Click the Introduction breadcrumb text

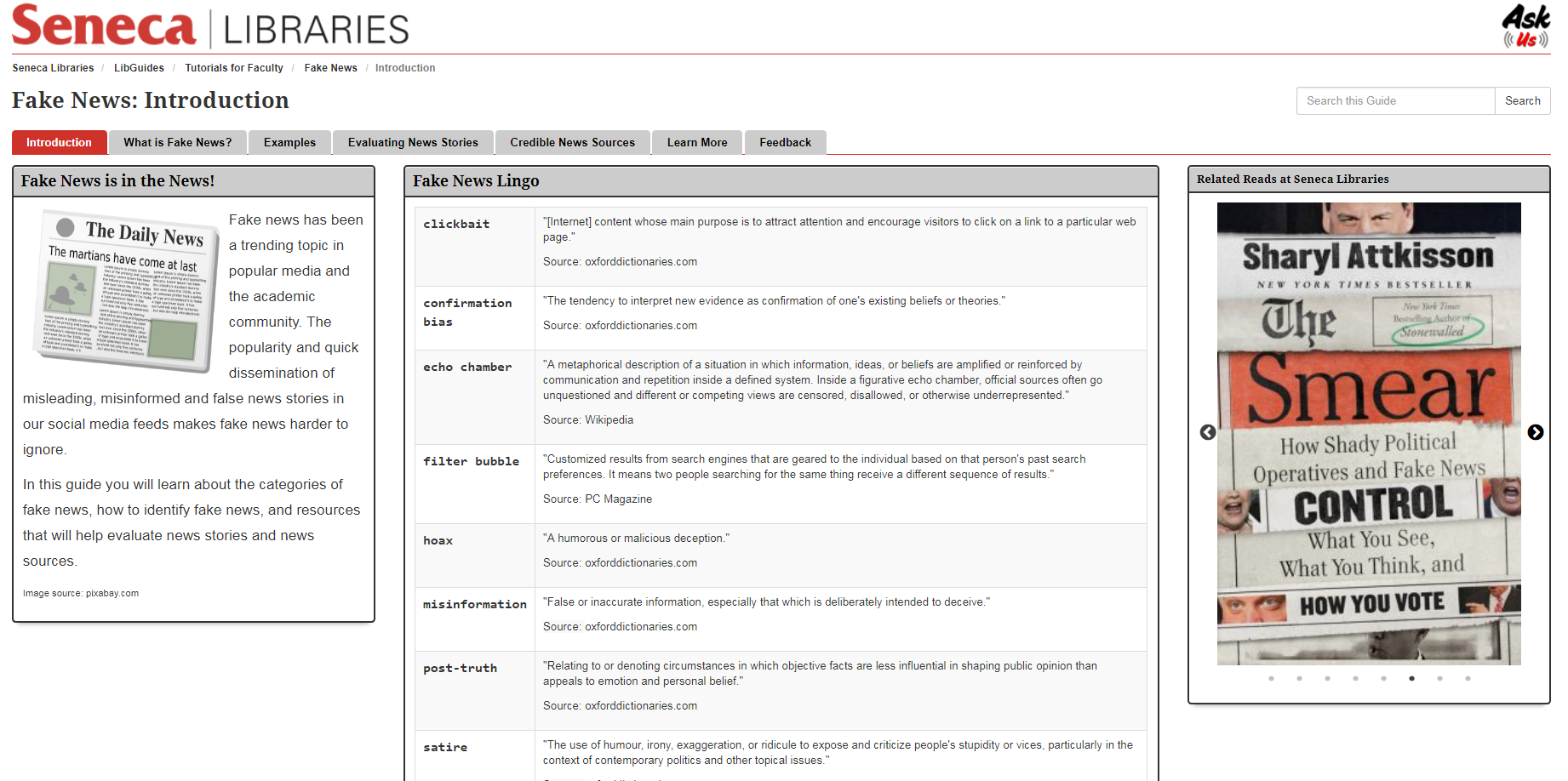[405, 68]
